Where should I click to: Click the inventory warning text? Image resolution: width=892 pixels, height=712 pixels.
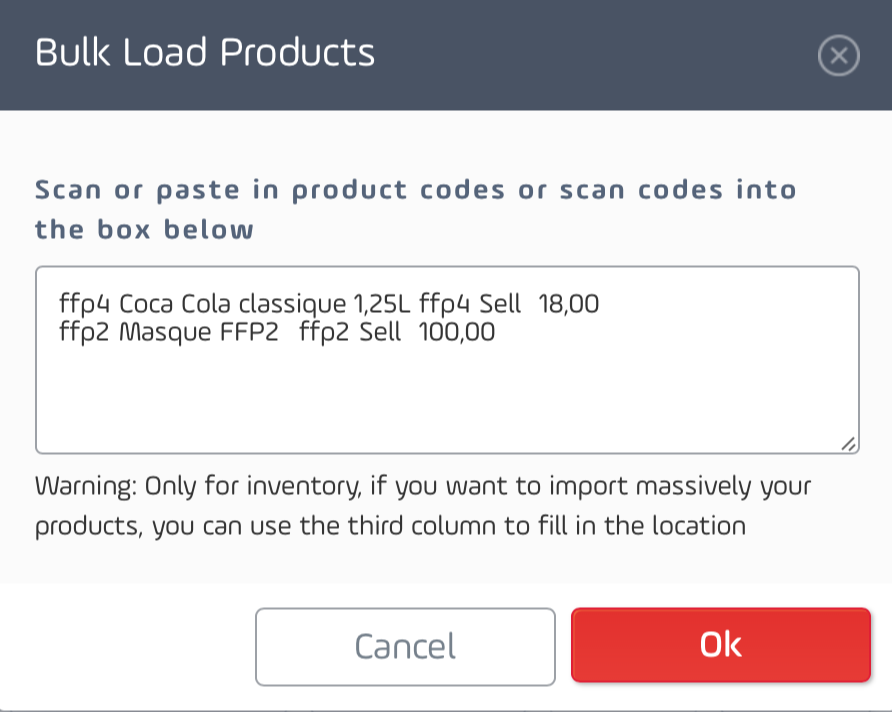pyautogui.click(x=423, y=506)
